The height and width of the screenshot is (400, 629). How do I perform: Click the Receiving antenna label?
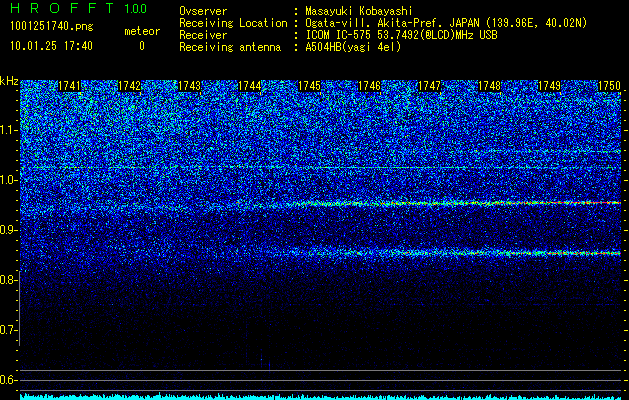pos(230,47)
